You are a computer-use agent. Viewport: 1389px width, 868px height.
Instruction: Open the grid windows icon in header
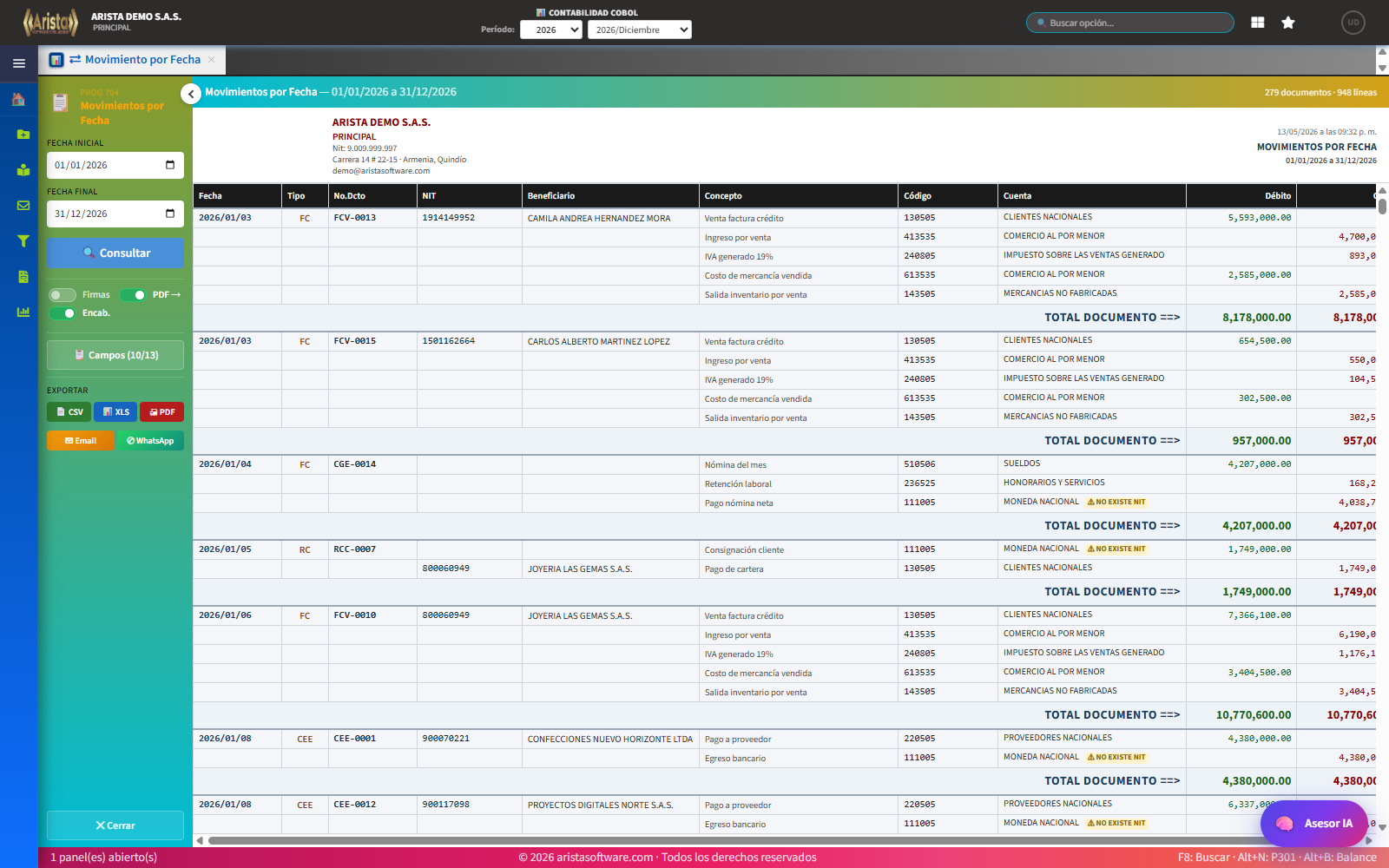pyautogui.click(x=1257, y=23)
